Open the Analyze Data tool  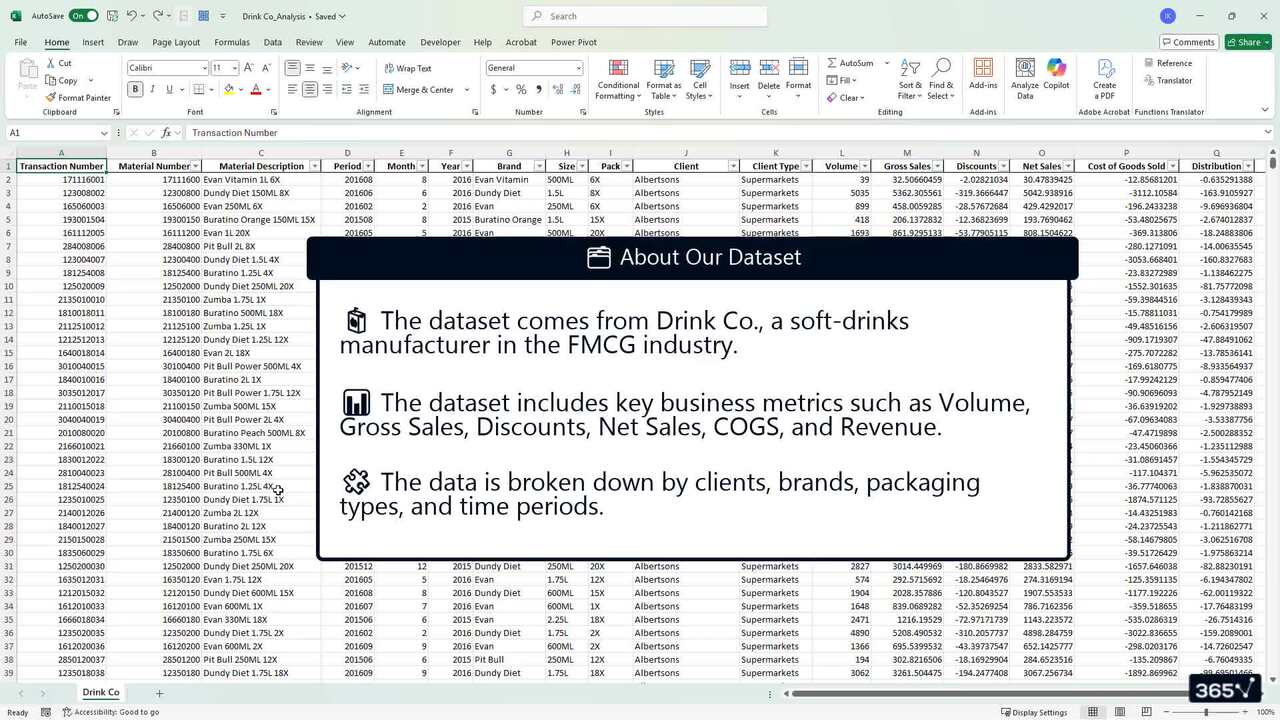click(x=1025, y=79)
